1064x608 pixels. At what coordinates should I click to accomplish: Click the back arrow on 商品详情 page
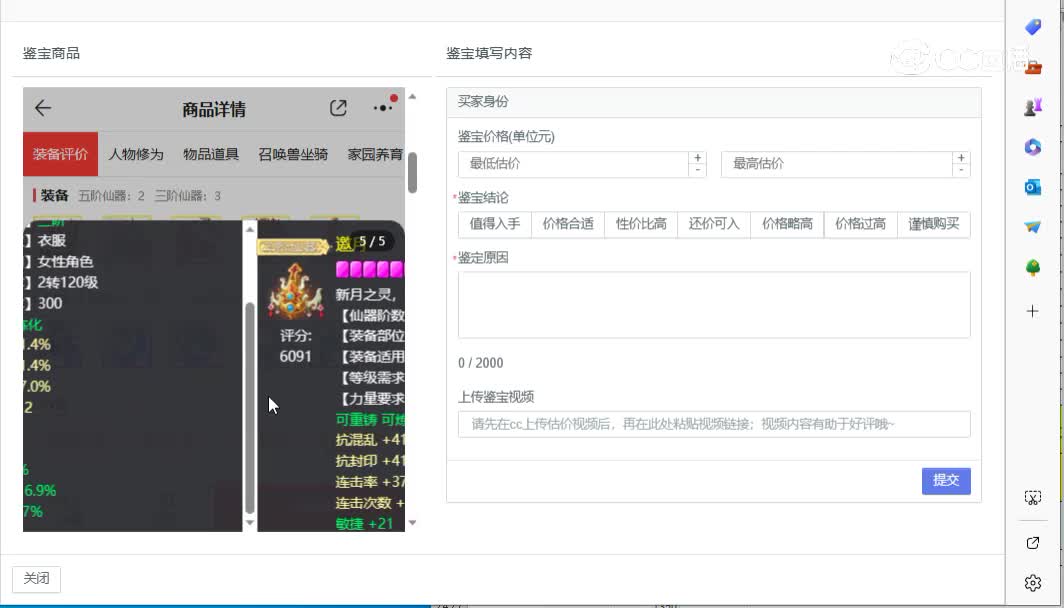pos(43,109)
